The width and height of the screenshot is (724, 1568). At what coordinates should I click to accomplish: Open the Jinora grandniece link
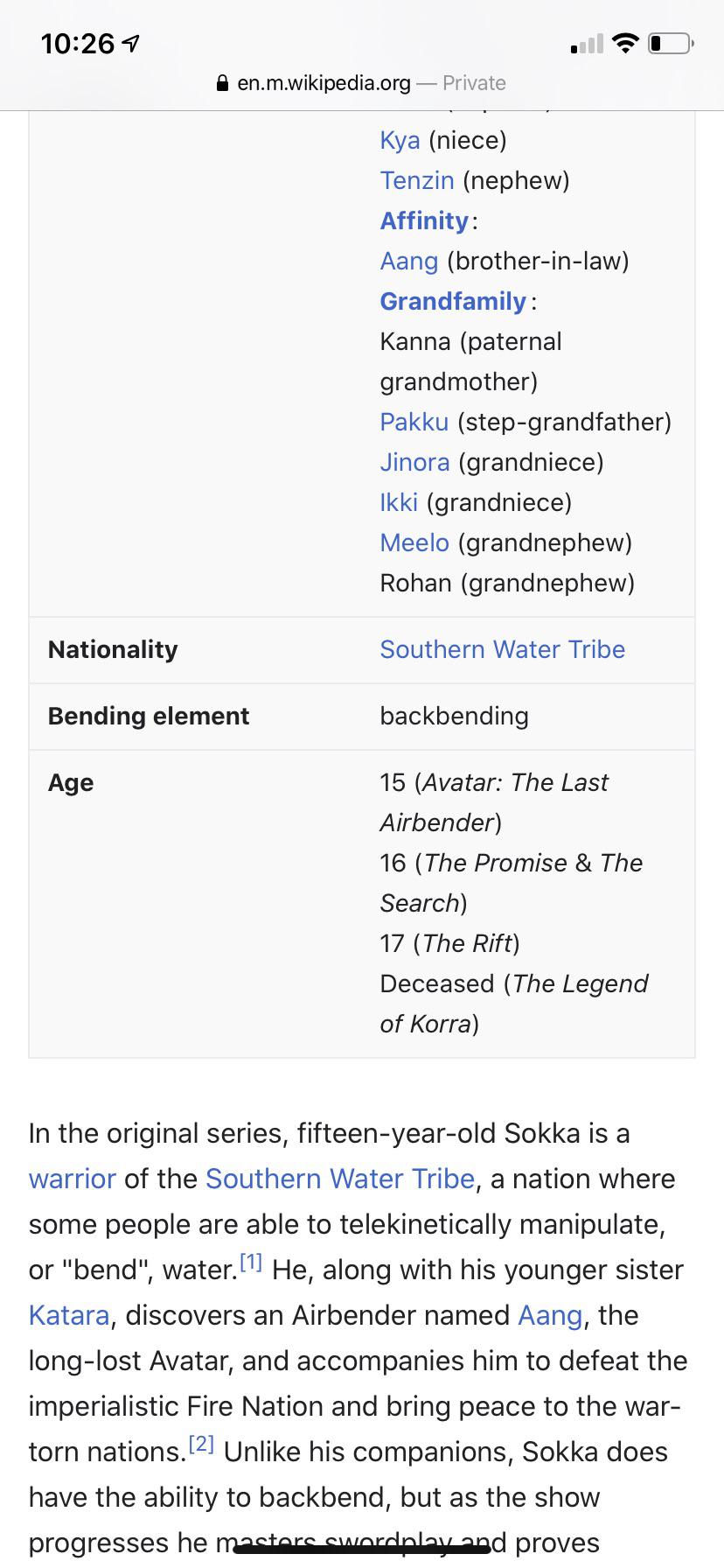(x=414, y=462)
